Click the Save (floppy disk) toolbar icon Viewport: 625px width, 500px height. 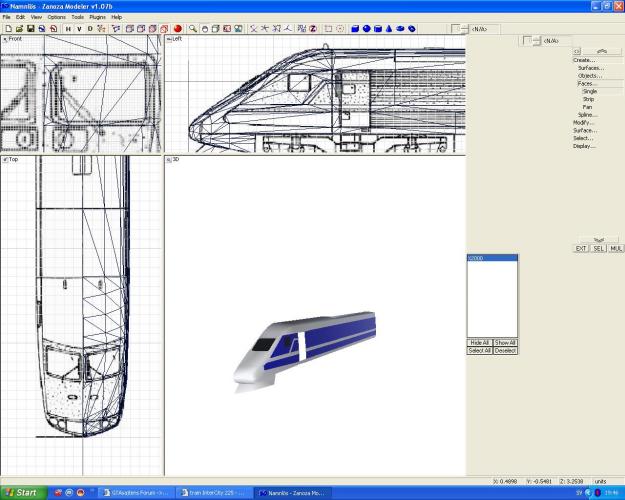30,29
